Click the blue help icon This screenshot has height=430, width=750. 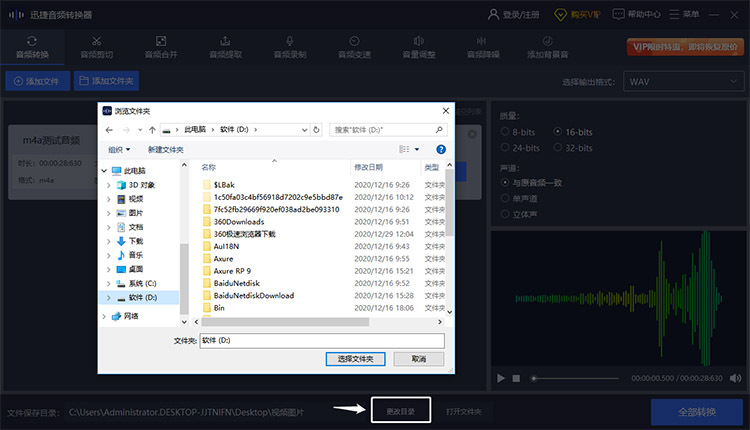click(x=441, y=149)
